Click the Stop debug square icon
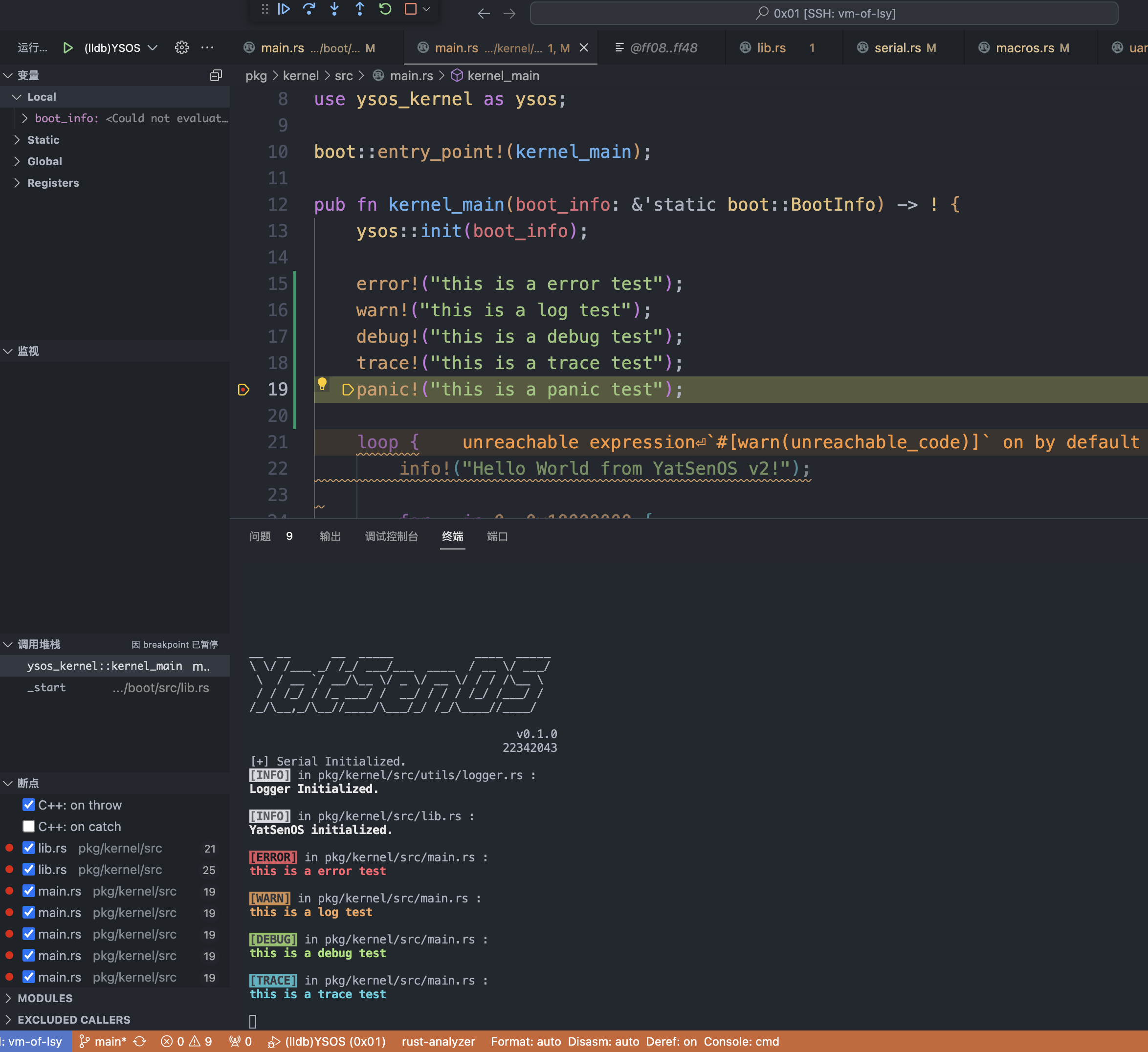This screenshot has width=1148, height=1052. pos(410,9)
